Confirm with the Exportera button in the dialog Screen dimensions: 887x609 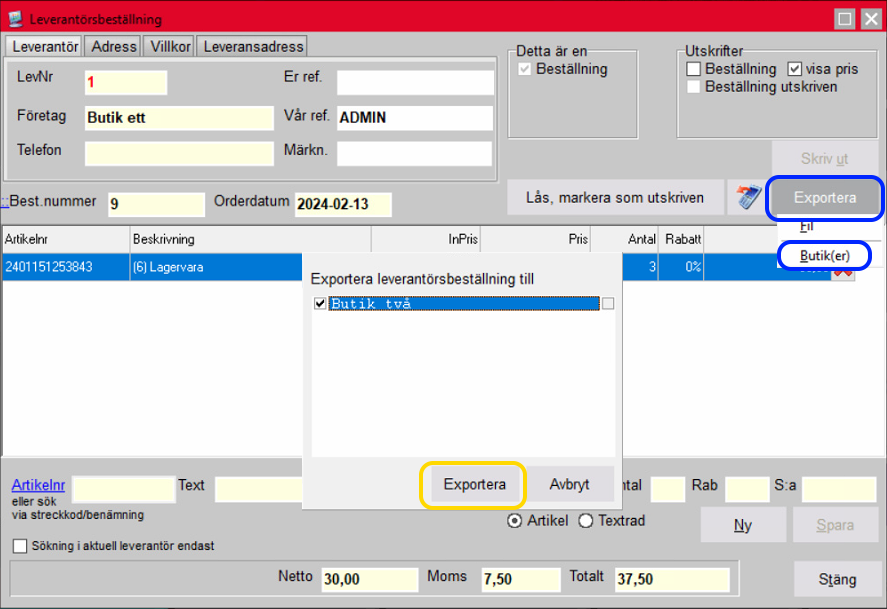pyautogui.click(x=476, y=485)
